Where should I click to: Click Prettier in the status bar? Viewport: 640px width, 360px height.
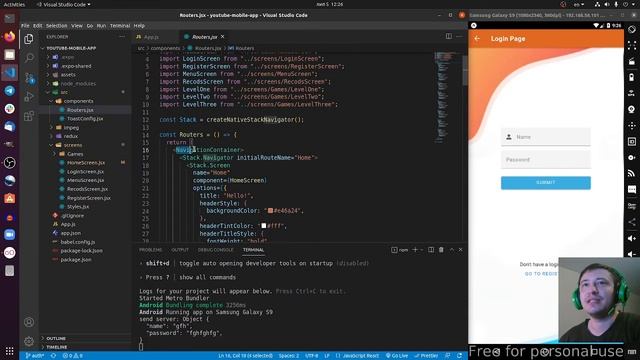[x=426, y=356]
